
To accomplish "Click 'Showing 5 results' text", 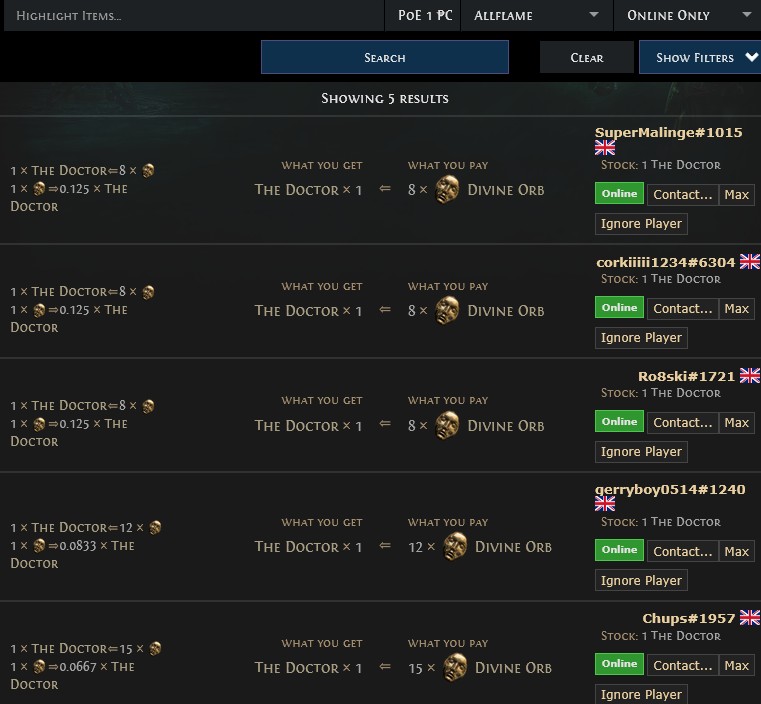I will pos(384,98).
